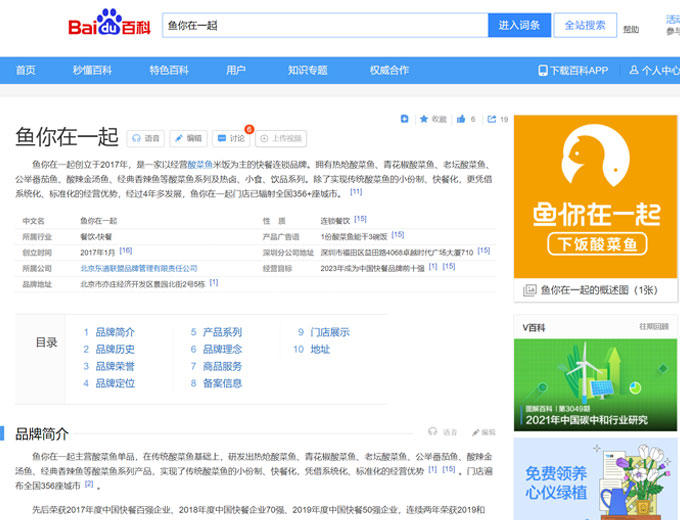Open the 秒懂百科 nav tab
The height and width of the screenshot is (520, 680).
[92, 70]
